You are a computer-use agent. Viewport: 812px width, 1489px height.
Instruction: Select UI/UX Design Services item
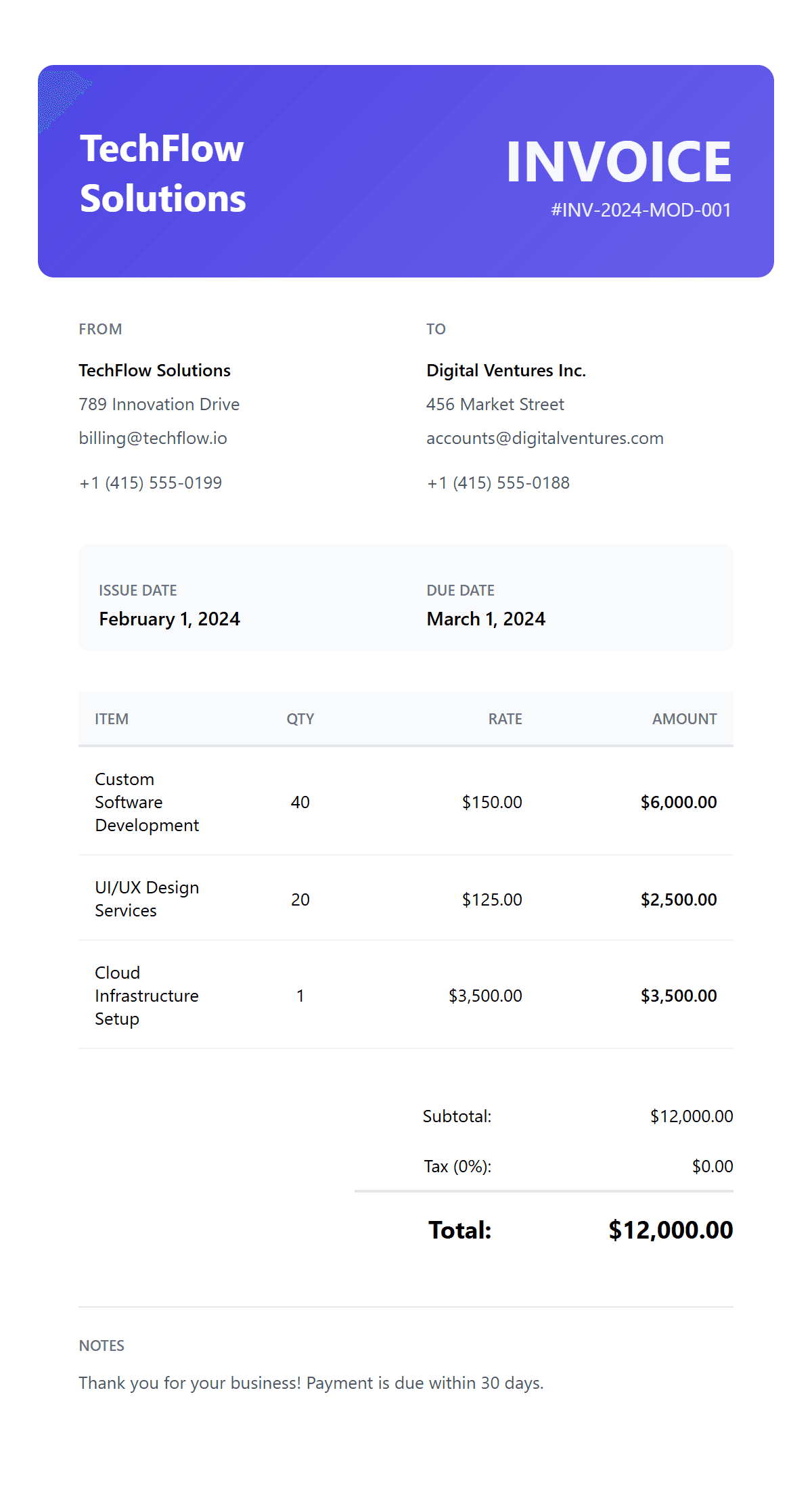(147, 899)
